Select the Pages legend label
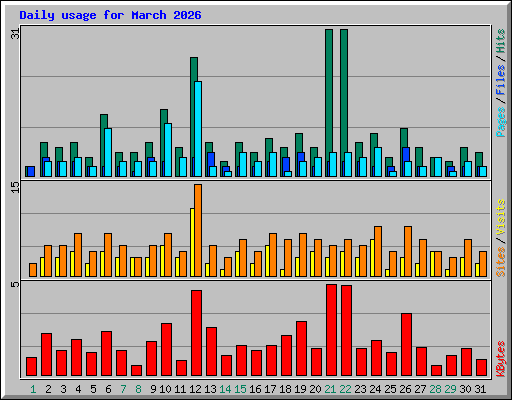 pyautogui.click(x=501, y=122)
